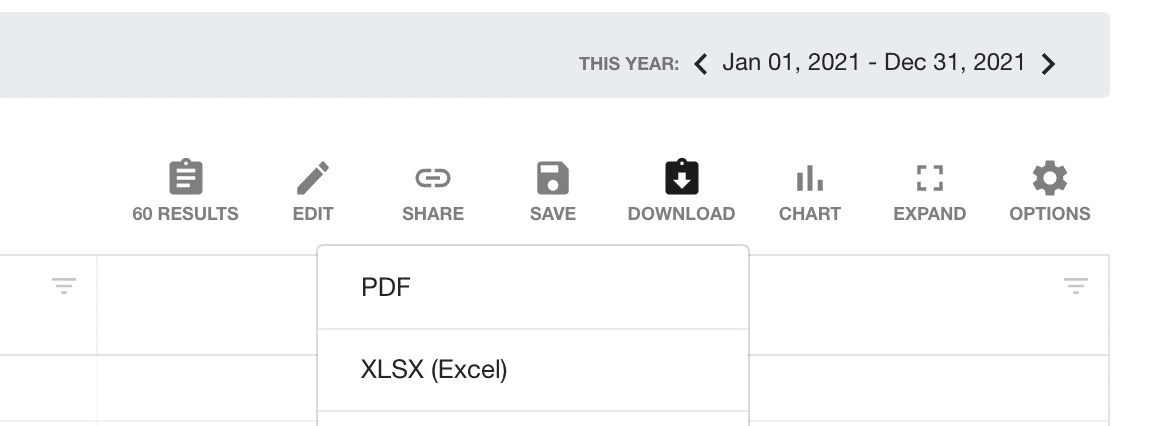Open the left column filter icon
The width and height of the screenshot is (1156, 426).
(64, 284)
